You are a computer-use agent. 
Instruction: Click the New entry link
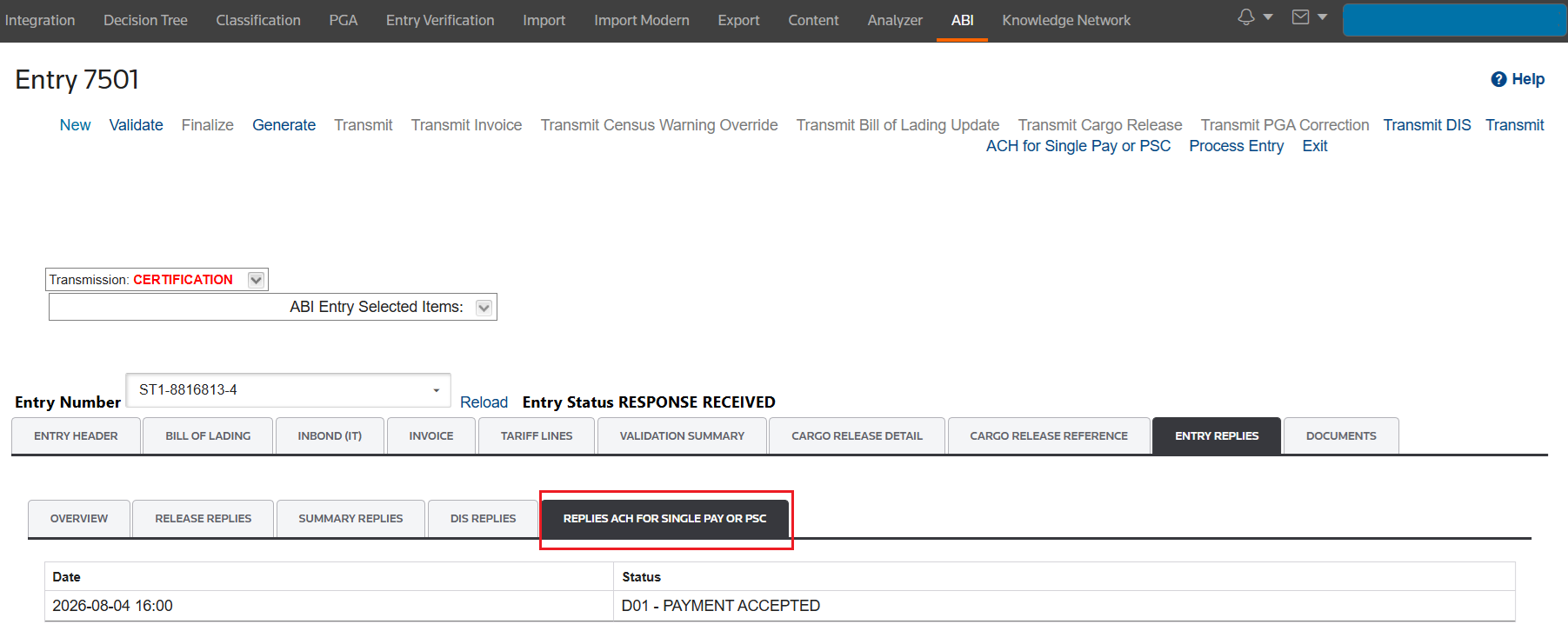click(x=75, y=125)
